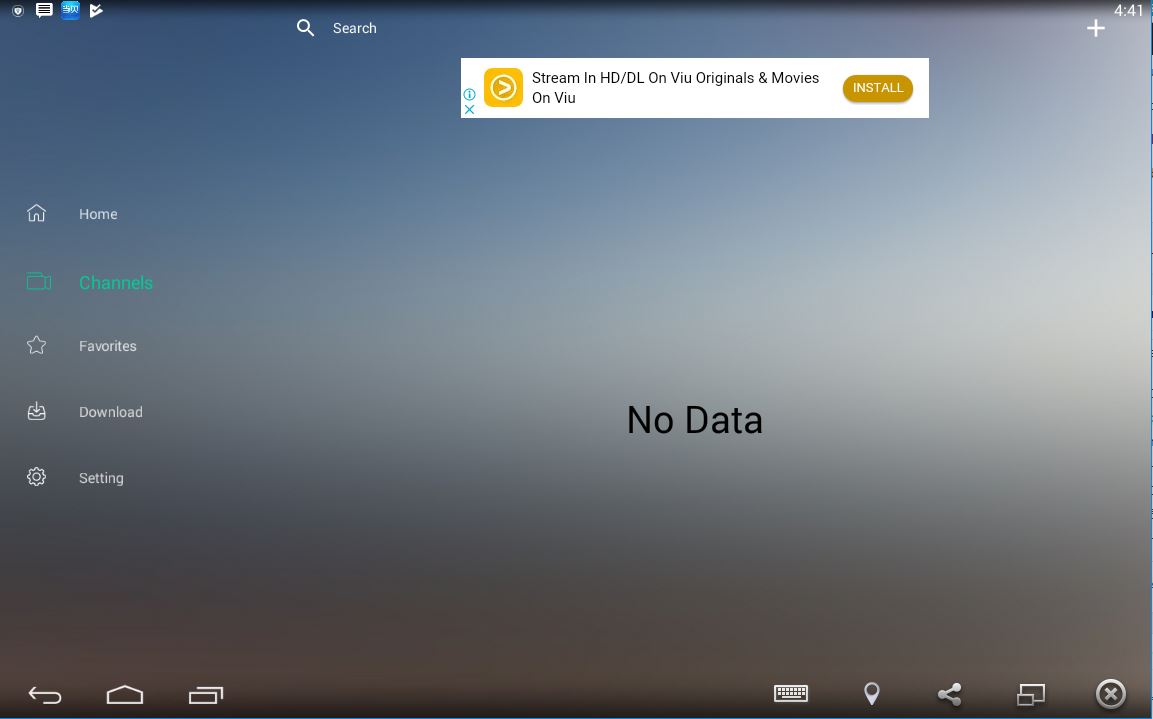Show recent apps in the navigation bar

click(x=205, y=694)
